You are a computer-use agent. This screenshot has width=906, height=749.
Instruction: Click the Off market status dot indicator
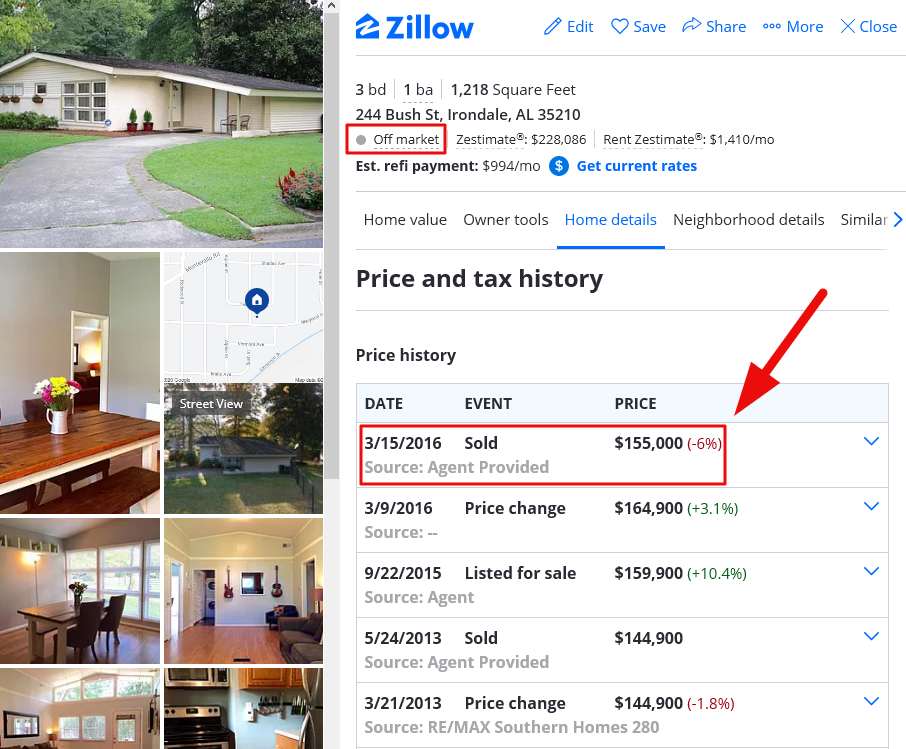[363, 139]
